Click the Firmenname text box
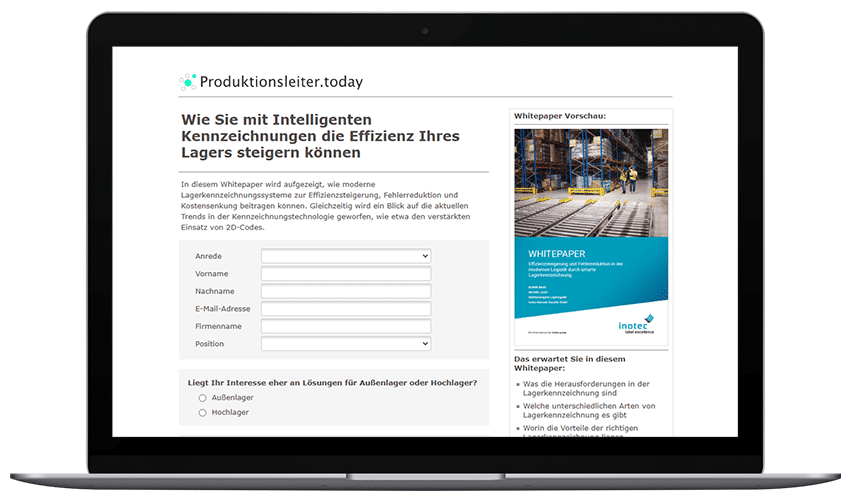This screenshot has height=493, width=850. click(345, 326)
